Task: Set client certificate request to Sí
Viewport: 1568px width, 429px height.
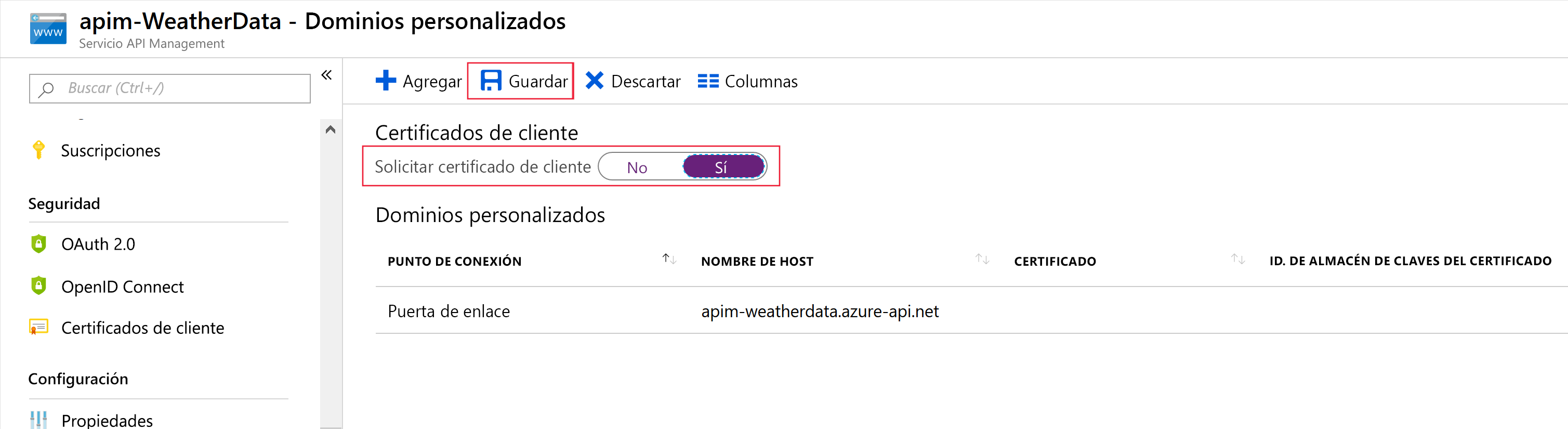Action: [x=724, y=167]
